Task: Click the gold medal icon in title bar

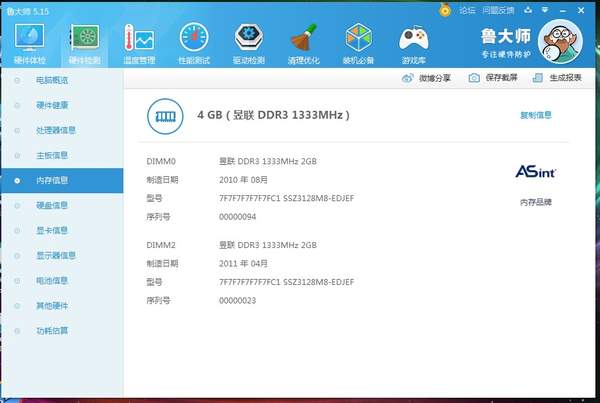Action: pos(445,10)
